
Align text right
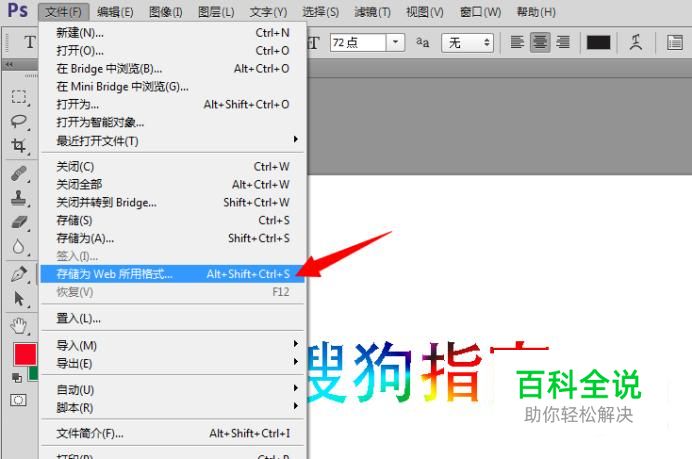pos(563,42)
